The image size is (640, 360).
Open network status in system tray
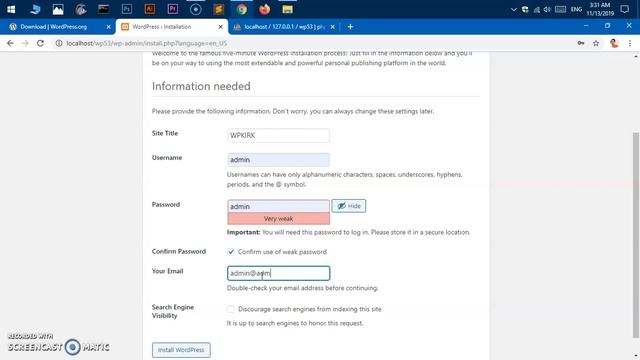point(536,9)
